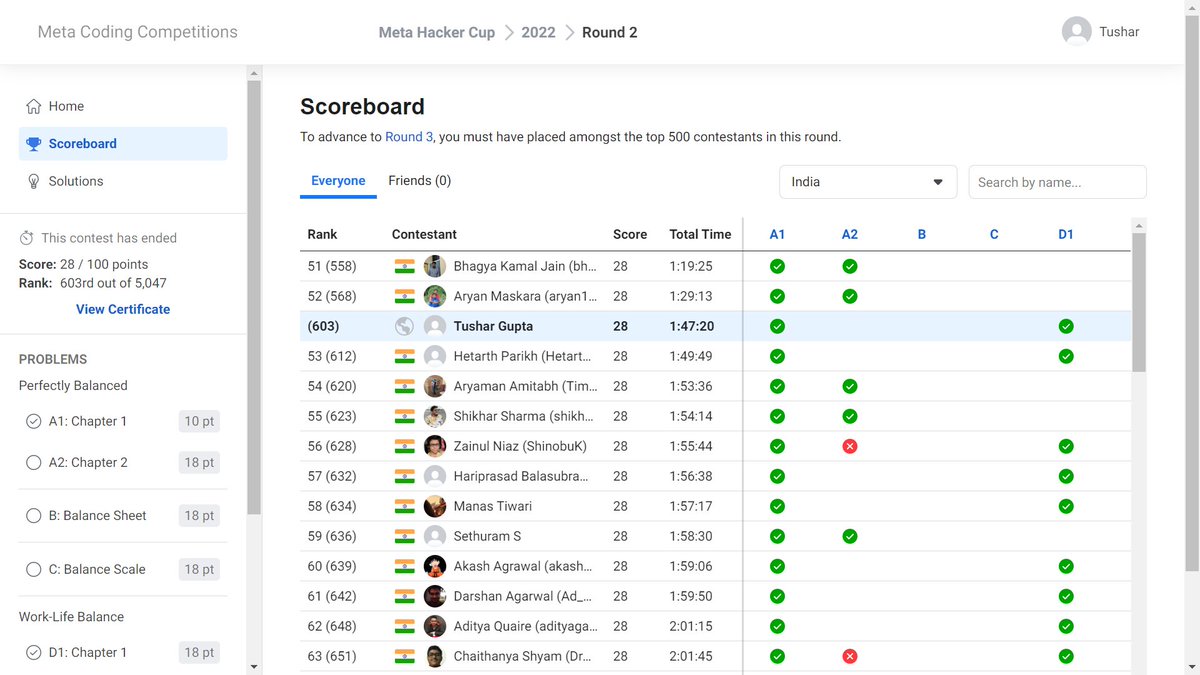This screenshot has width=1200, height=675.
Task: Click the sidebar scrollbar up arrow
Action: click(x=254, y=73)
